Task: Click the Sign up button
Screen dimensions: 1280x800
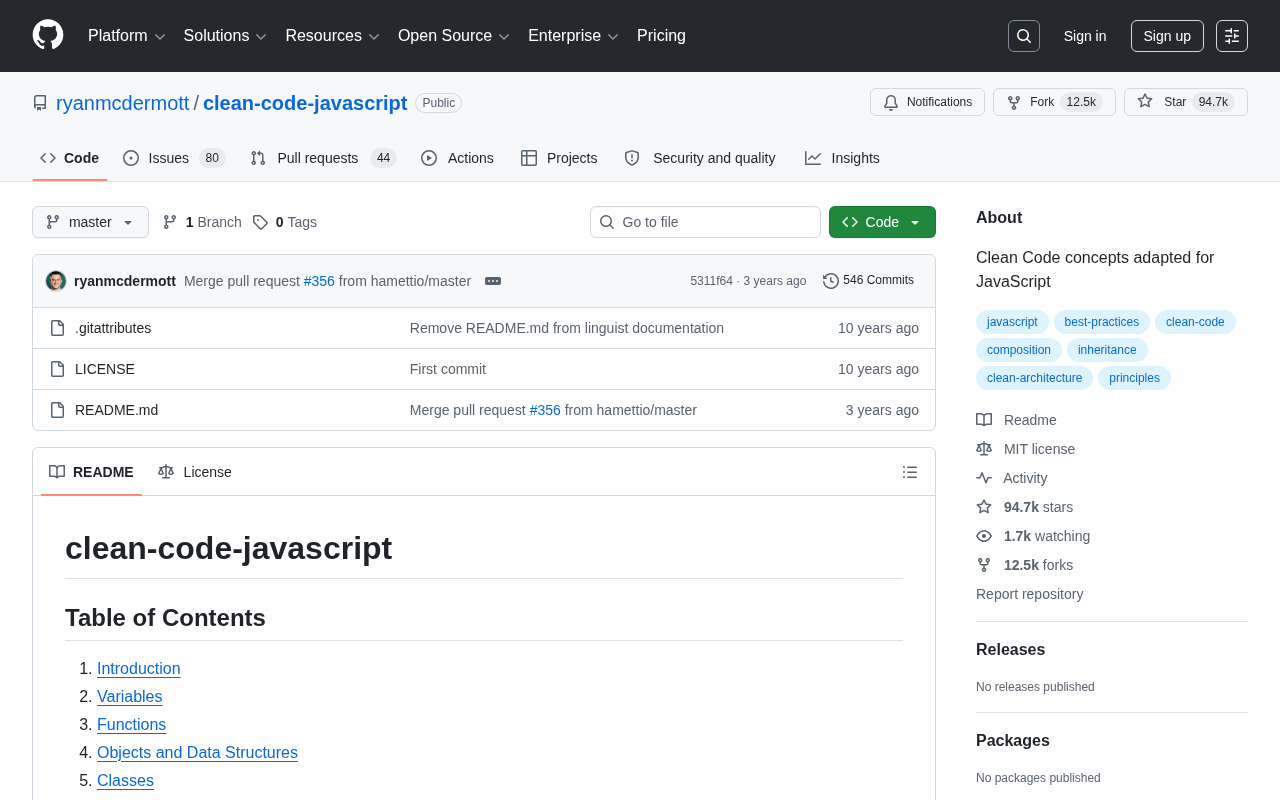Action: (x=1167, y=36)
